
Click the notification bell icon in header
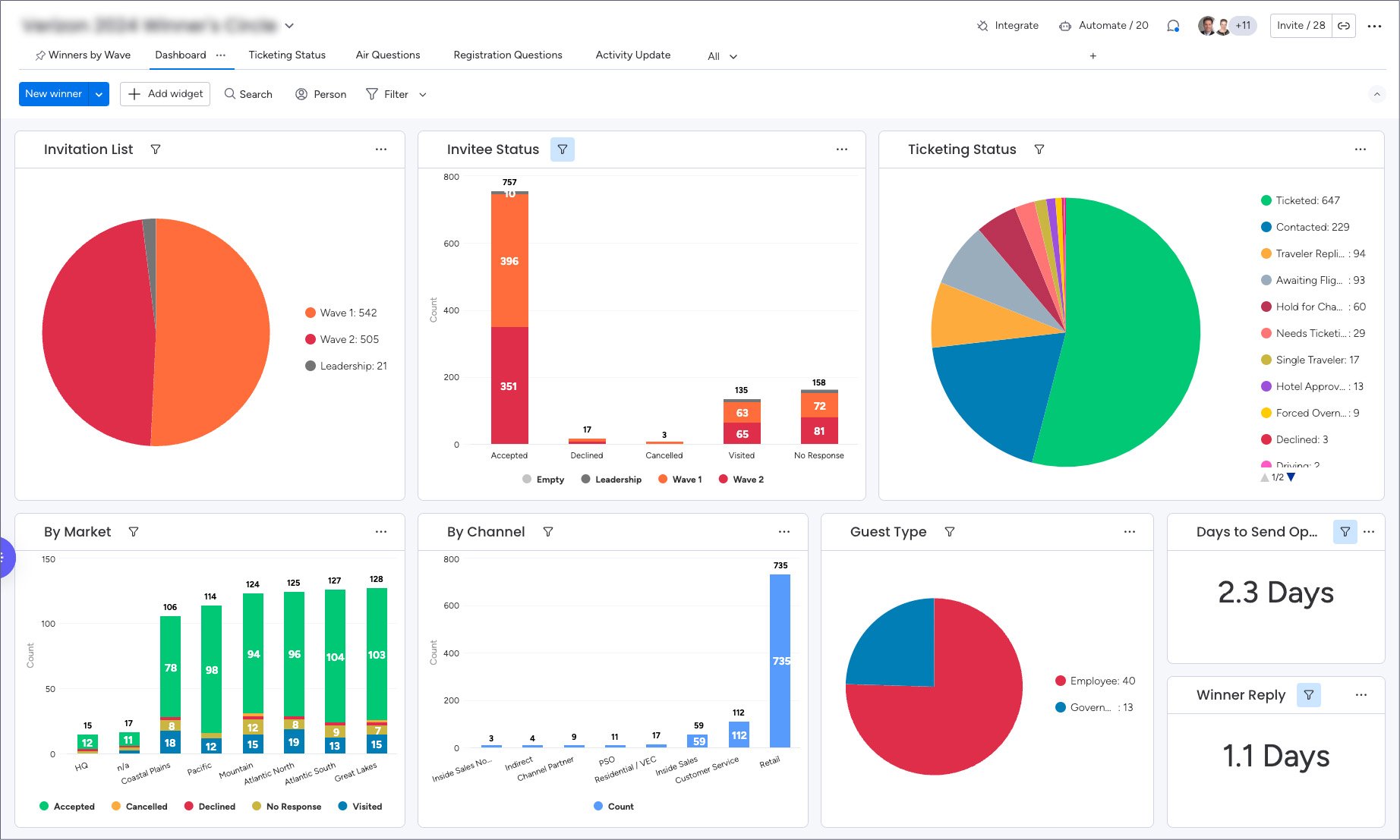pos(1173,26)
